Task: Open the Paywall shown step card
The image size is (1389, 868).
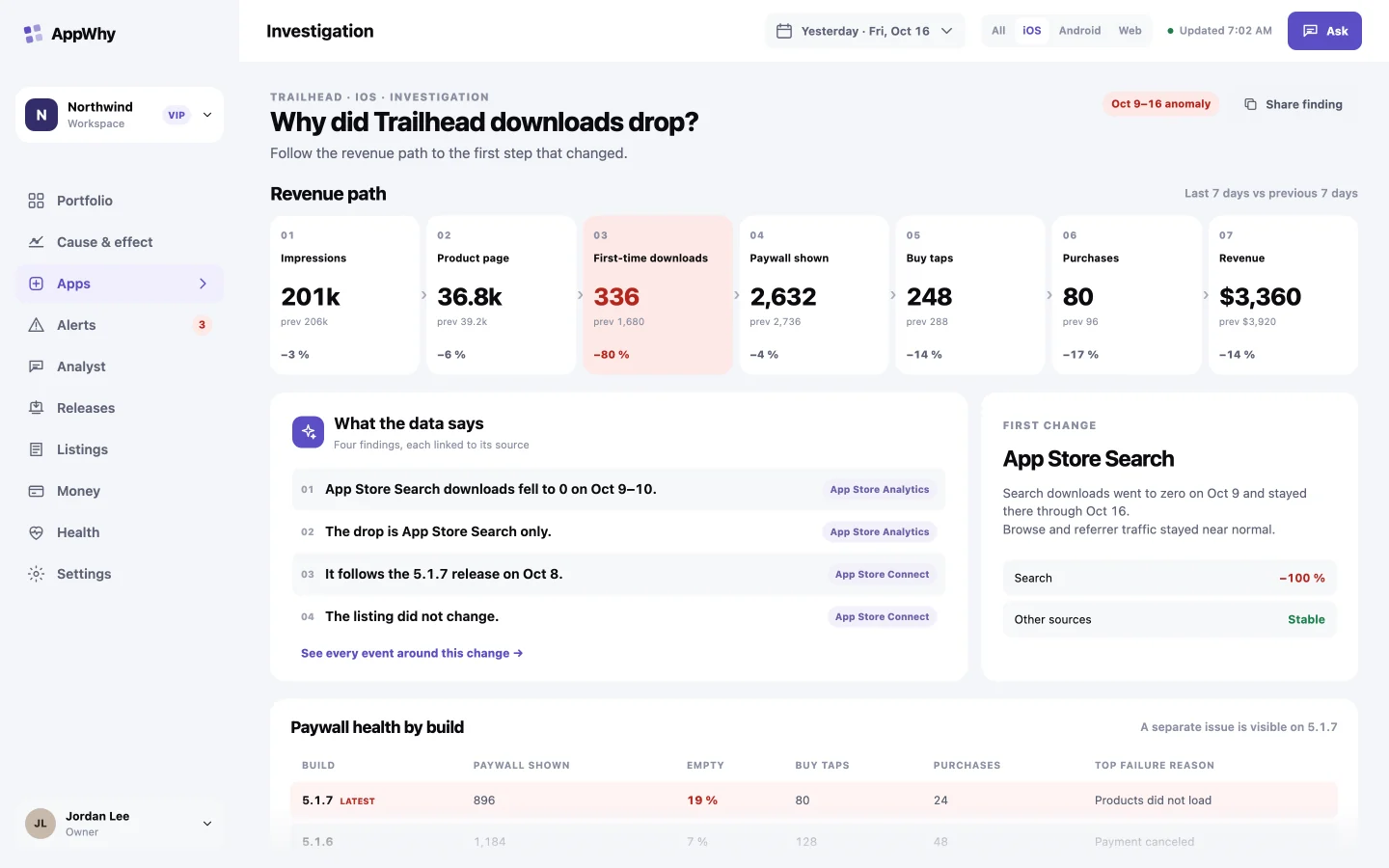Action: point(813,295)
